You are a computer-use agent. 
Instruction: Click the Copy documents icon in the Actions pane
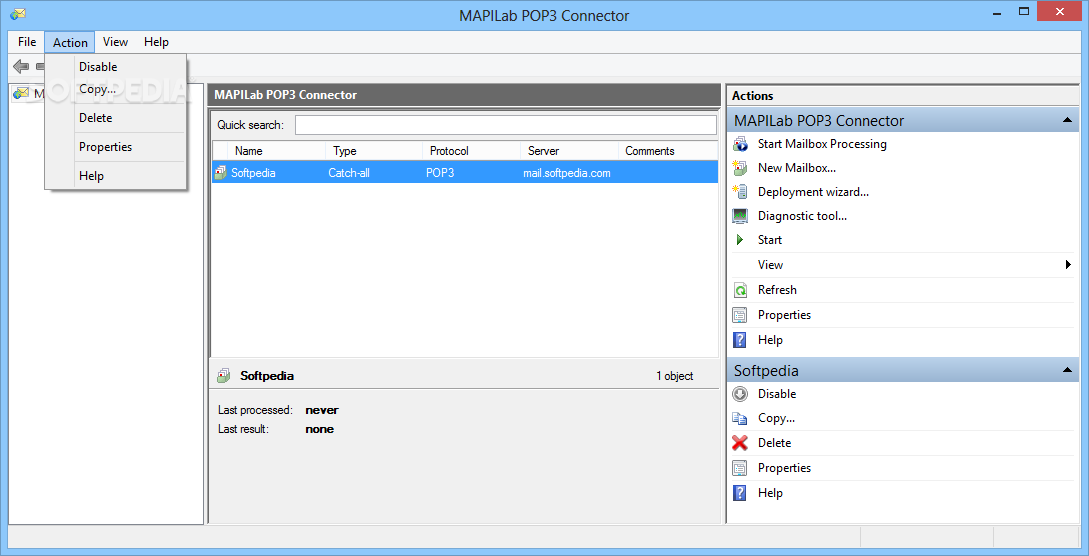740,419
